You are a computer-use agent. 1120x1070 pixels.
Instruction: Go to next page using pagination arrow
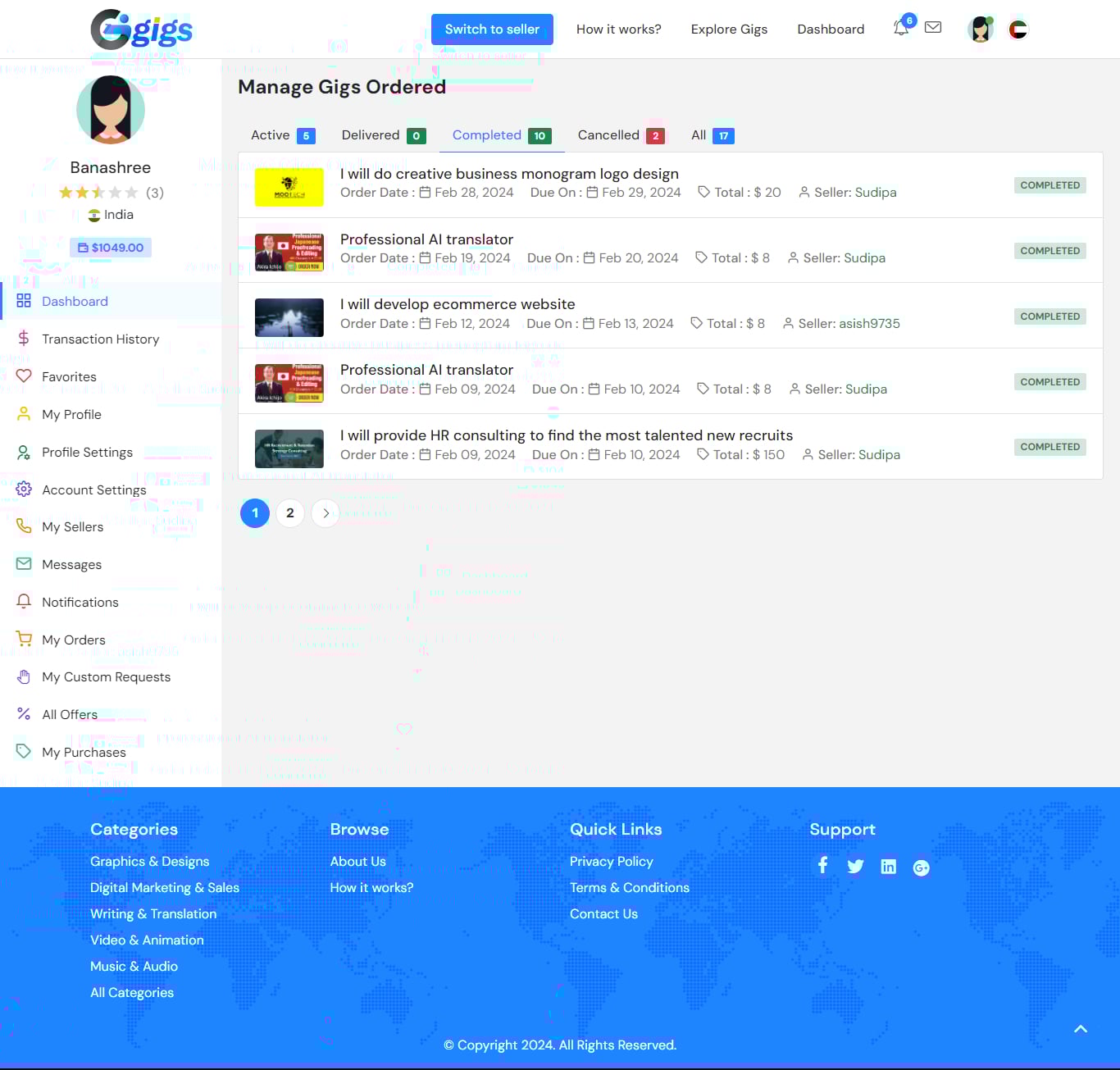[326, 513]
